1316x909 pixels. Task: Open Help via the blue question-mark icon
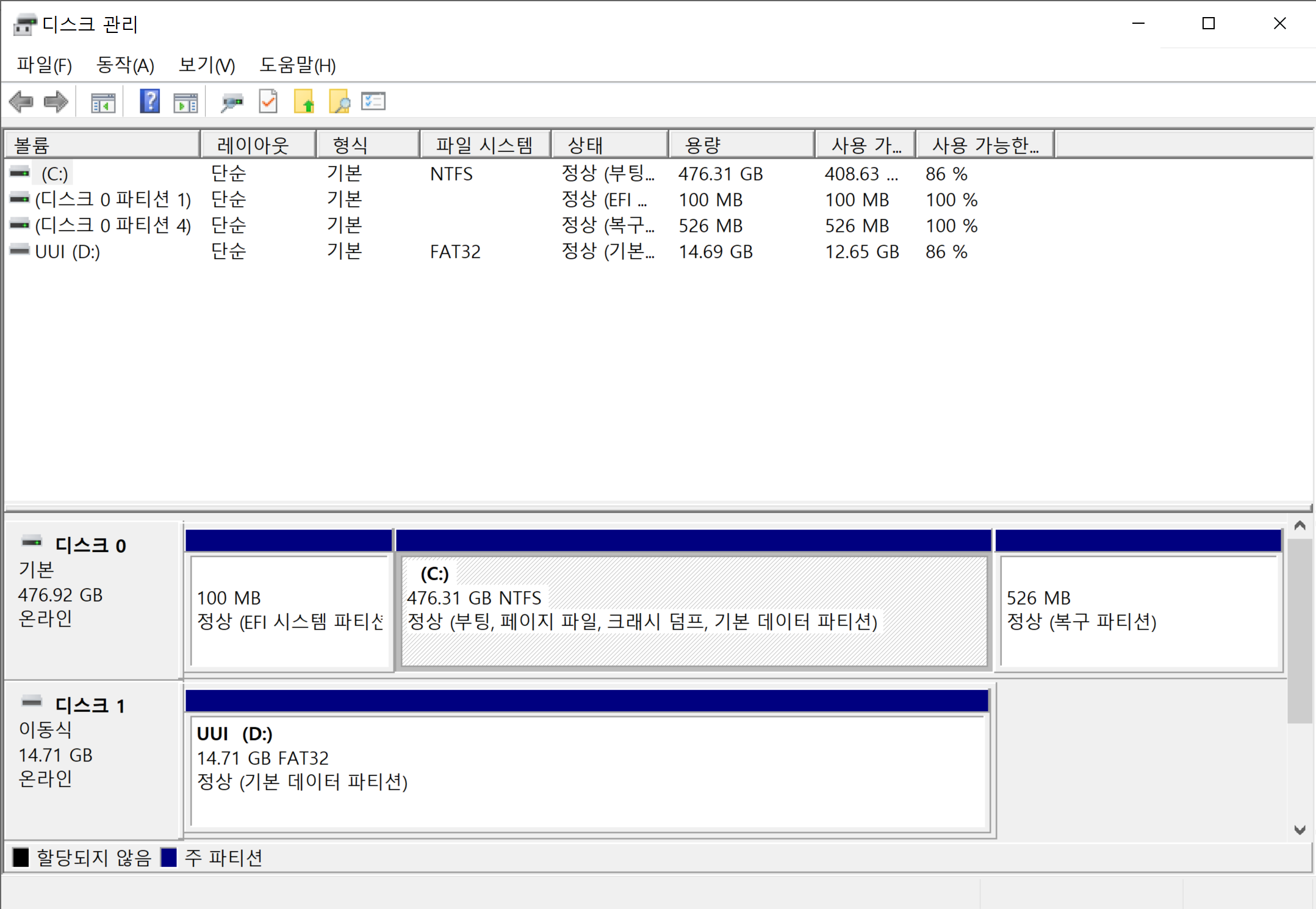click(x=149, y=101)
